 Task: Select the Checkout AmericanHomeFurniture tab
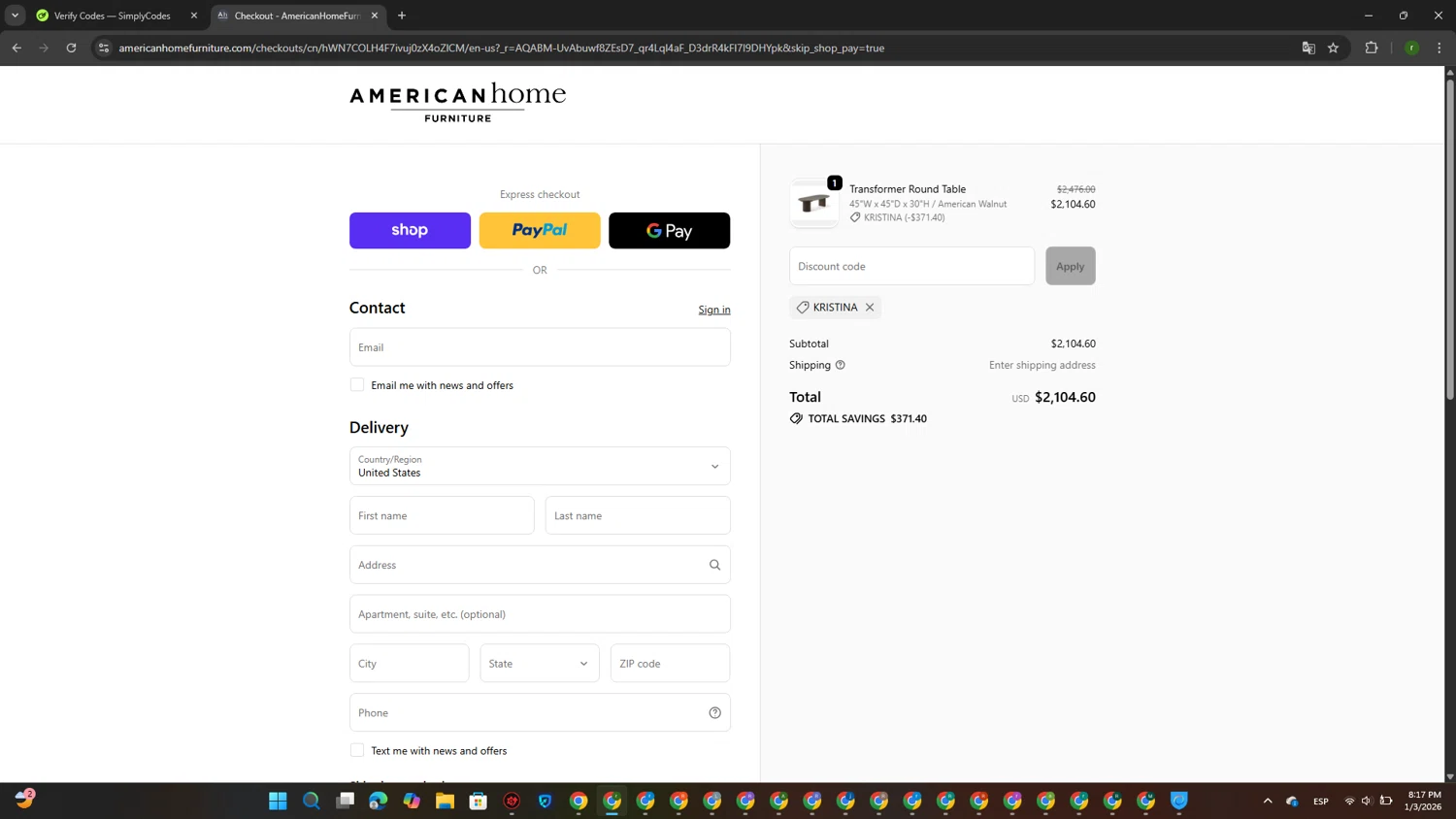(296, 16)
